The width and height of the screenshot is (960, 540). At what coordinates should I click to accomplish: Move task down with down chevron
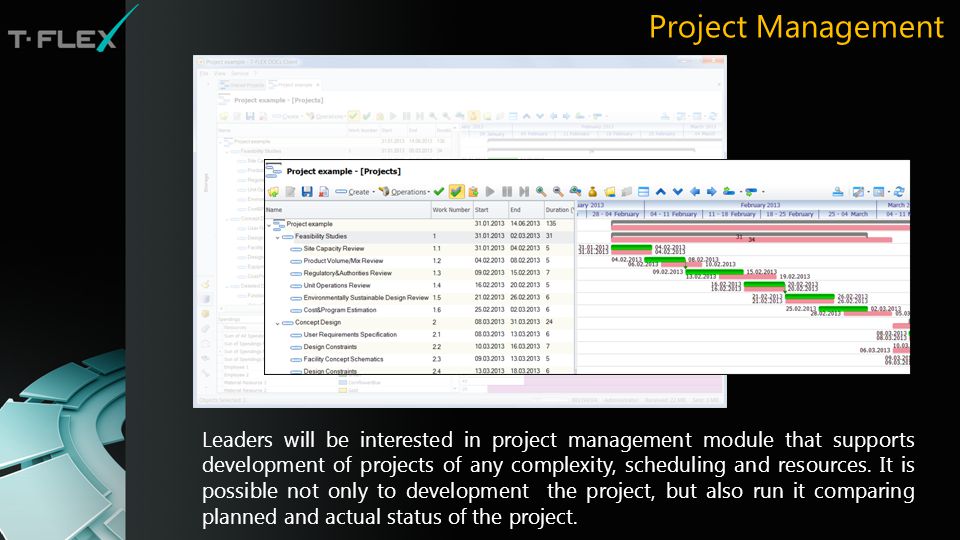pos(678,192)
